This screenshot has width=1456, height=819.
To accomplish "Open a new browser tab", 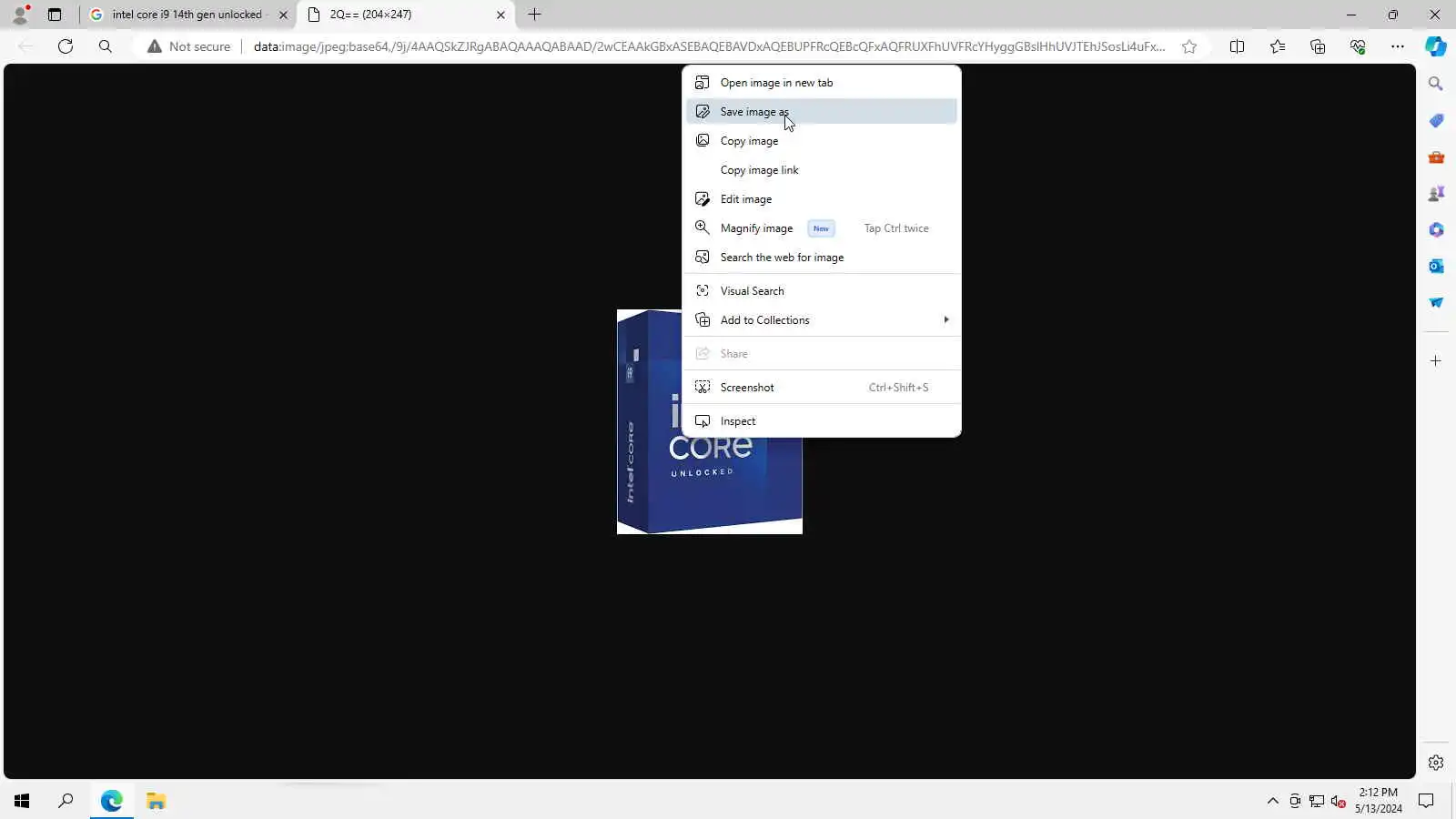I will (535, 15).
